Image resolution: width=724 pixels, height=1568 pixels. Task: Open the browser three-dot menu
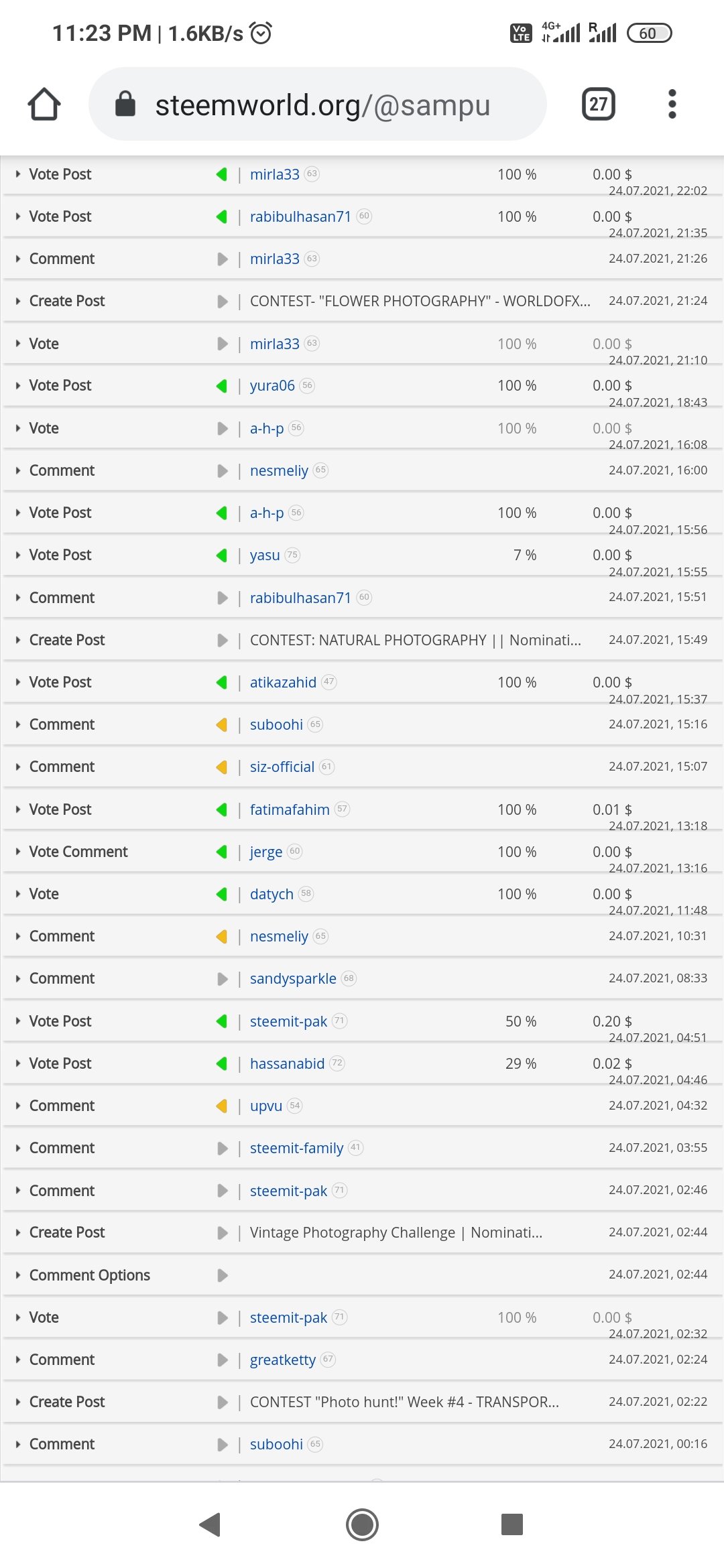pyautogui.click(x=672, y=105)
